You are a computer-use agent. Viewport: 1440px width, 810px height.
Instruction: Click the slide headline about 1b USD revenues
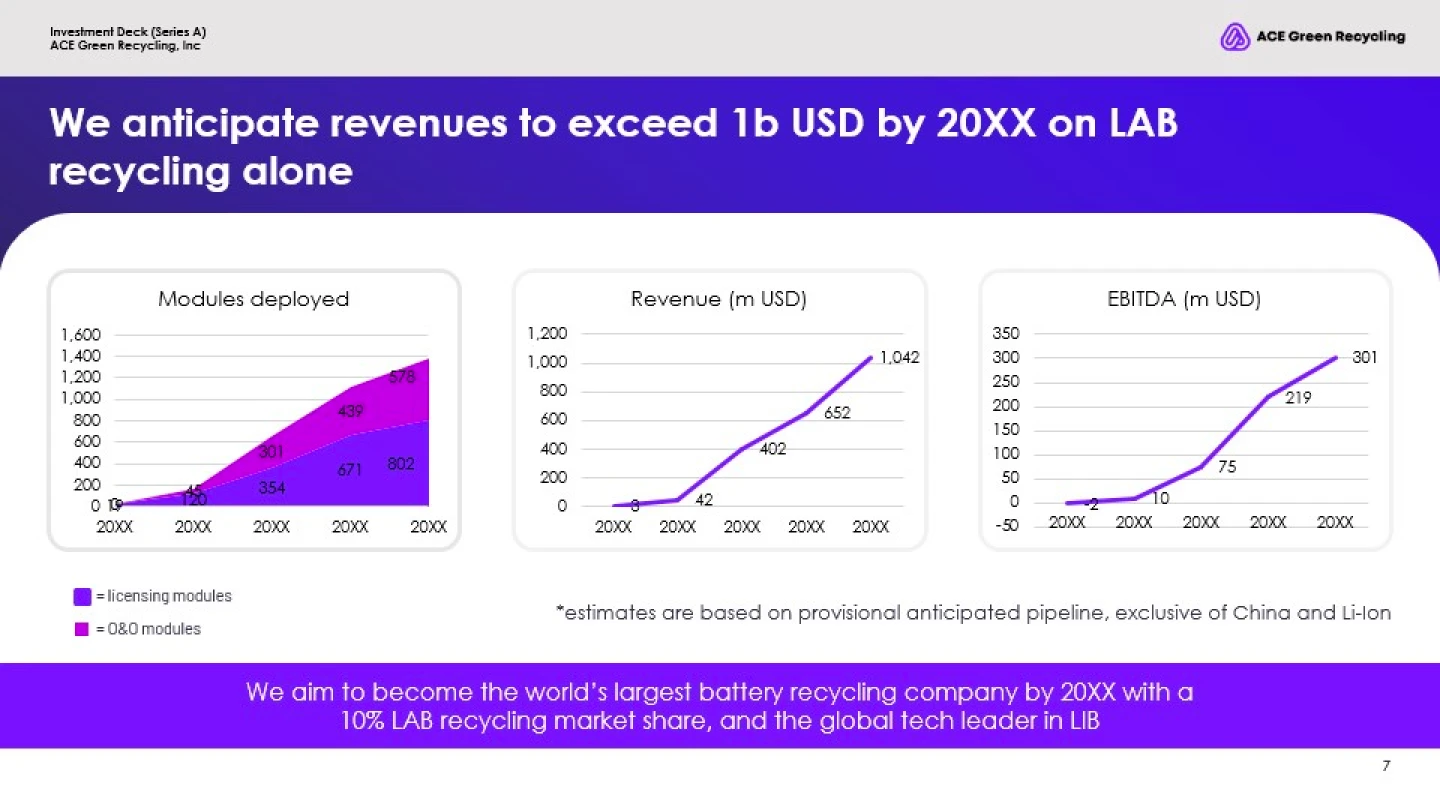point(613,146)
